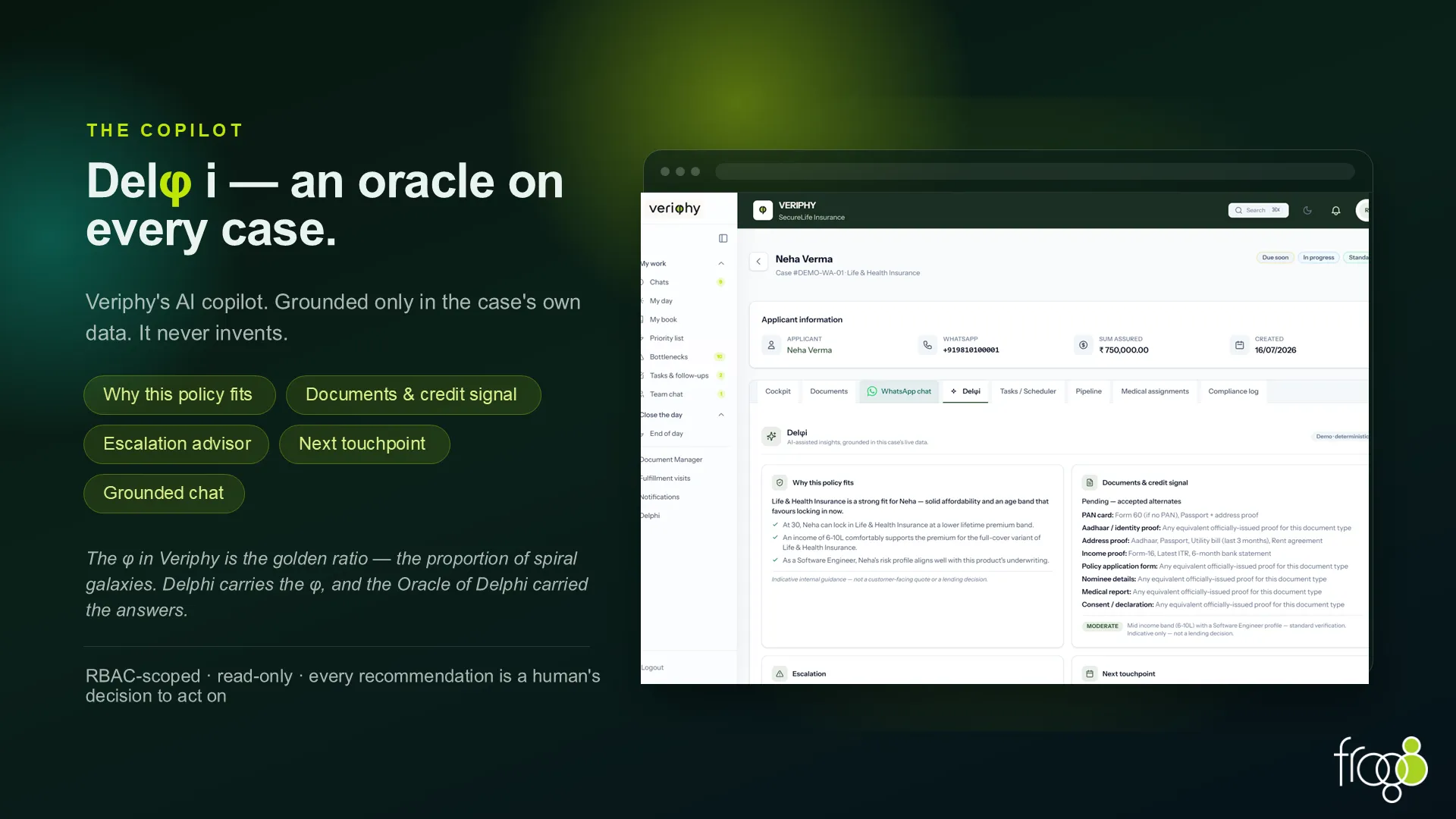1456x819 pixels.
Task: Toggle dark mode moon icon
Action: (1307, 211)
